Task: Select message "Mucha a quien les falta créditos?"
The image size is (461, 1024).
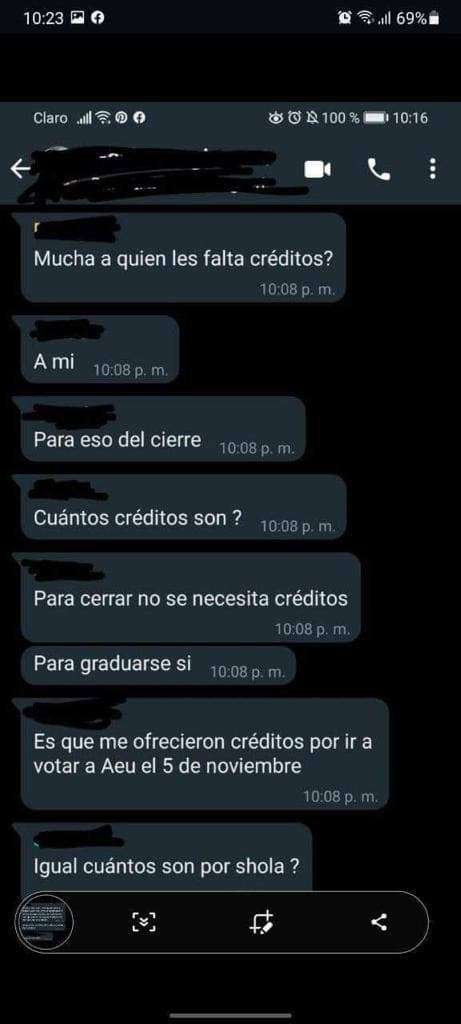Action: 184,257
